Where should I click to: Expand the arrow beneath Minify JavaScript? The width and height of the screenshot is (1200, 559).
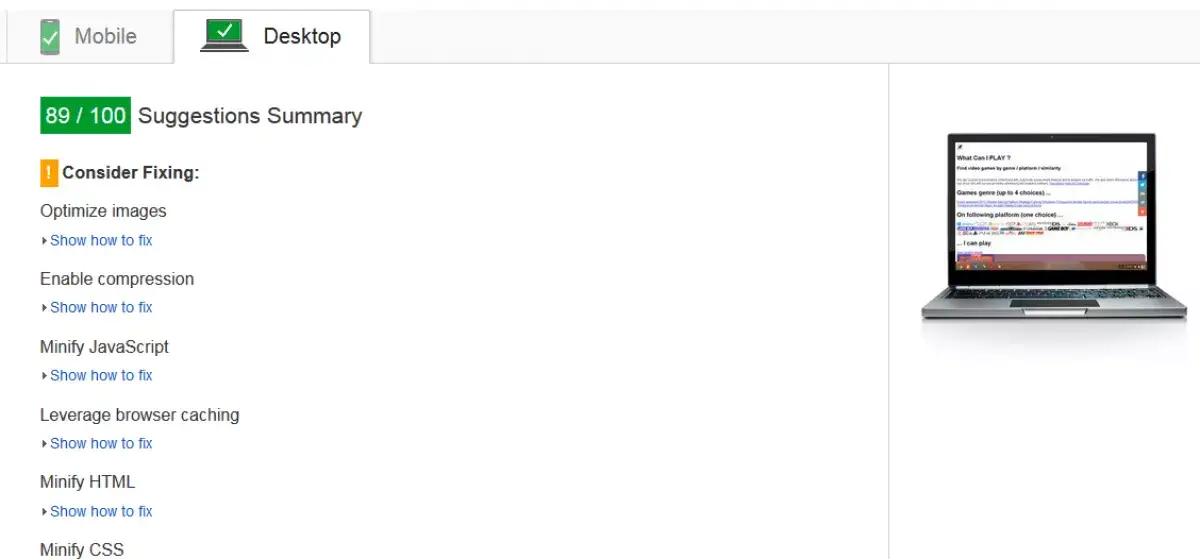point(44,376)
